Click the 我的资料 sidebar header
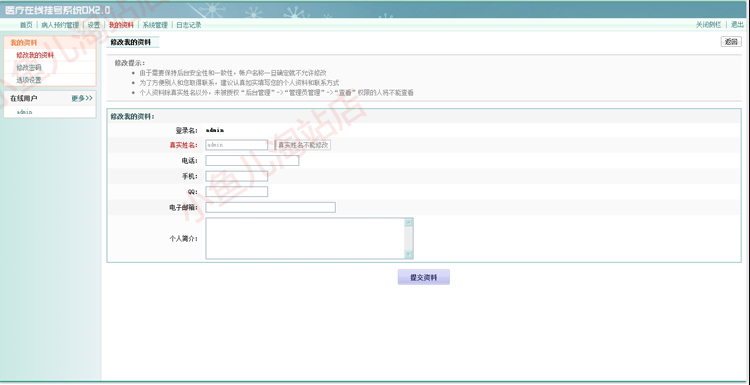The width and height of the screenshot is (750, 385). [x=24, y=43]
